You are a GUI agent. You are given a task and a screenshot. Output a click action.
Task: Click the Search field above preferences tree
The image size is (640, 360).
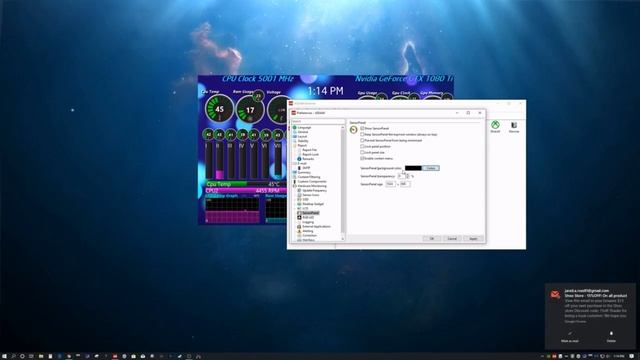[318, 121]
